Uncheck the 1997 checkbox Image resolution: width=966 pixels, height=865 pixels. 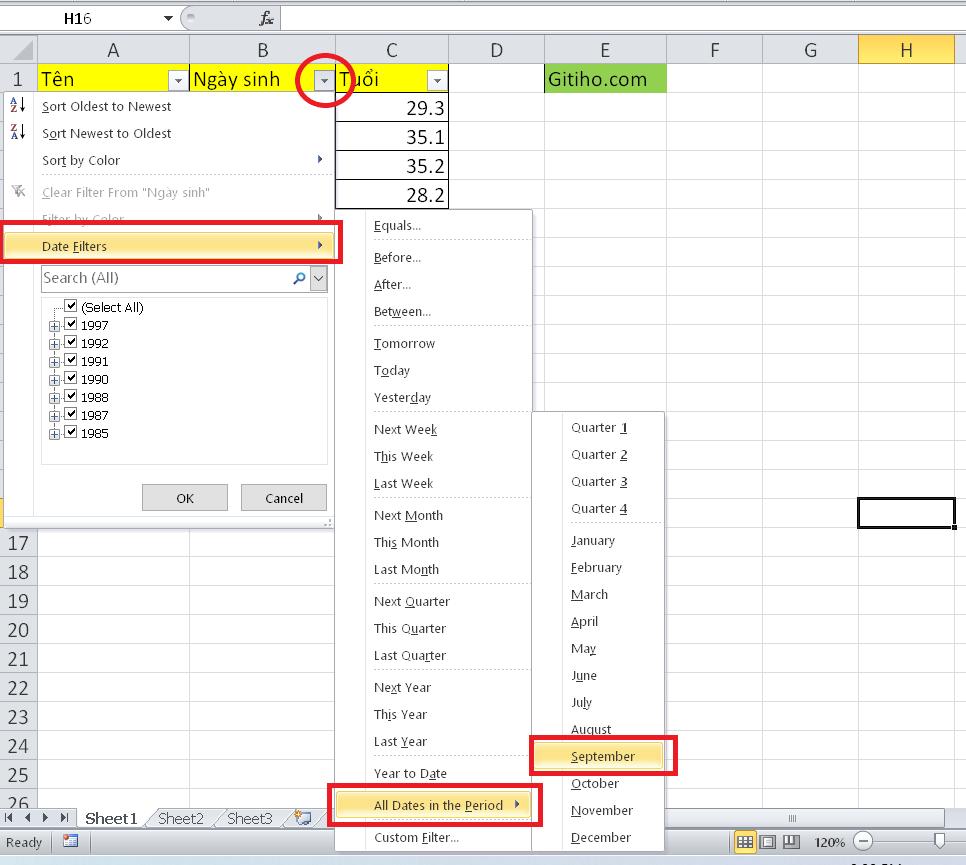click(x=71, y=325)
